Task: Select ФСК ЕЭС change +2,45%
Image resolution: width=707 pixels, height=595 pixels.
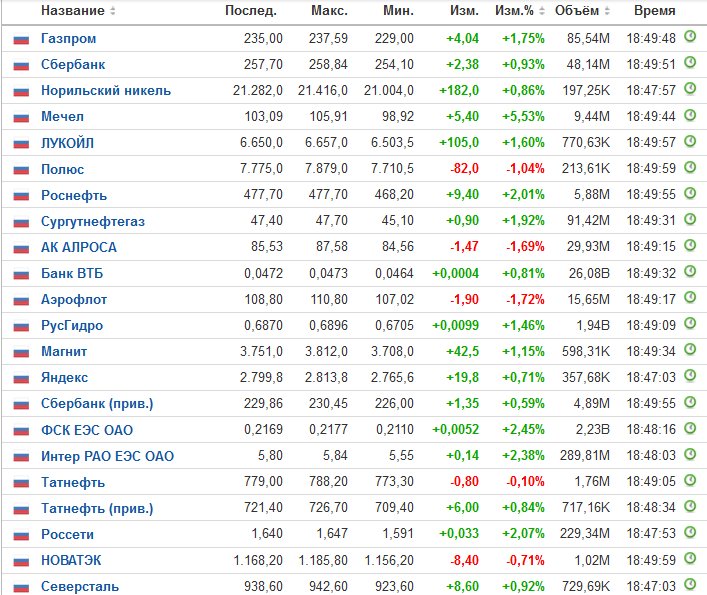Action: pos(523,430)
